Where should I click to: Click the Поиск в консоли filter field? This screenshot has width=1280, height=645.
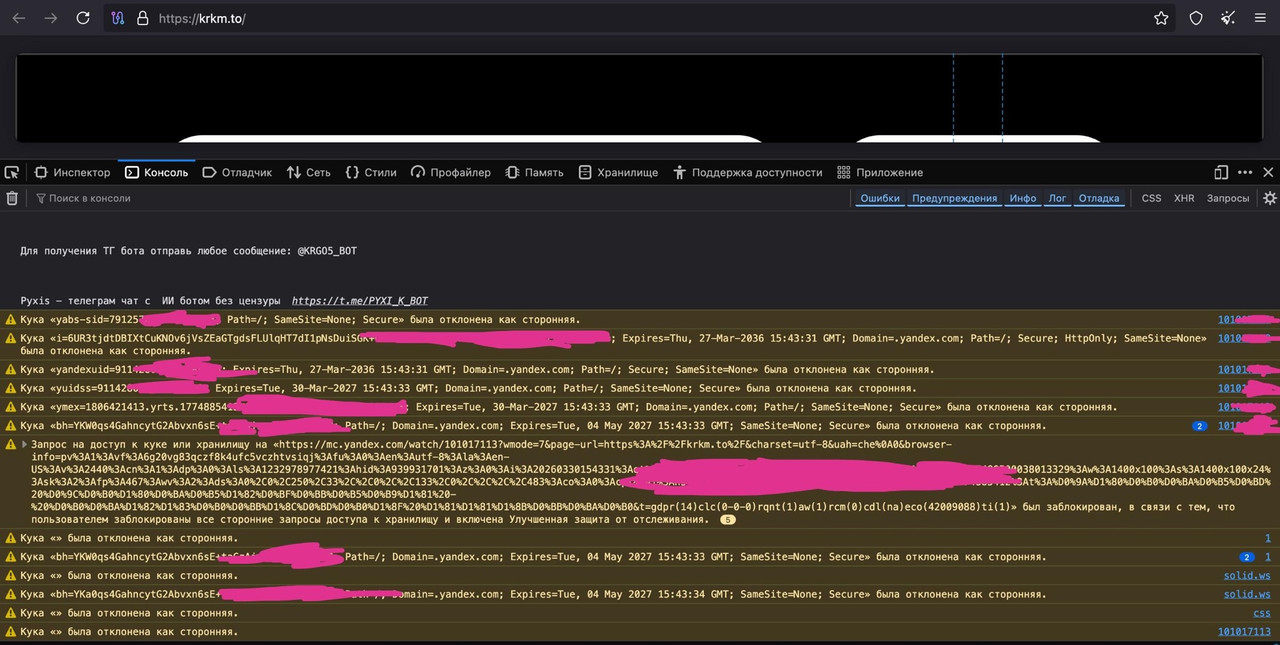[440, 198]
